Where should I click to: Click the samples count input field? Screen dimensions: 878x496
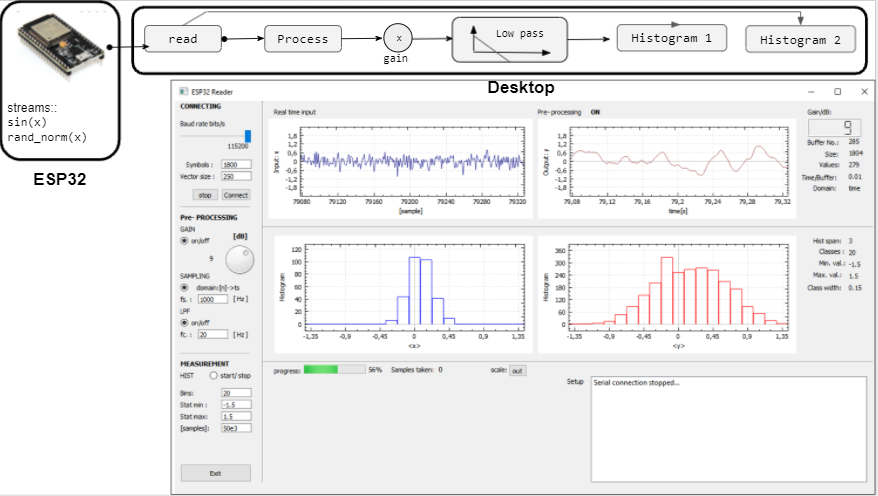pos(236,428)
